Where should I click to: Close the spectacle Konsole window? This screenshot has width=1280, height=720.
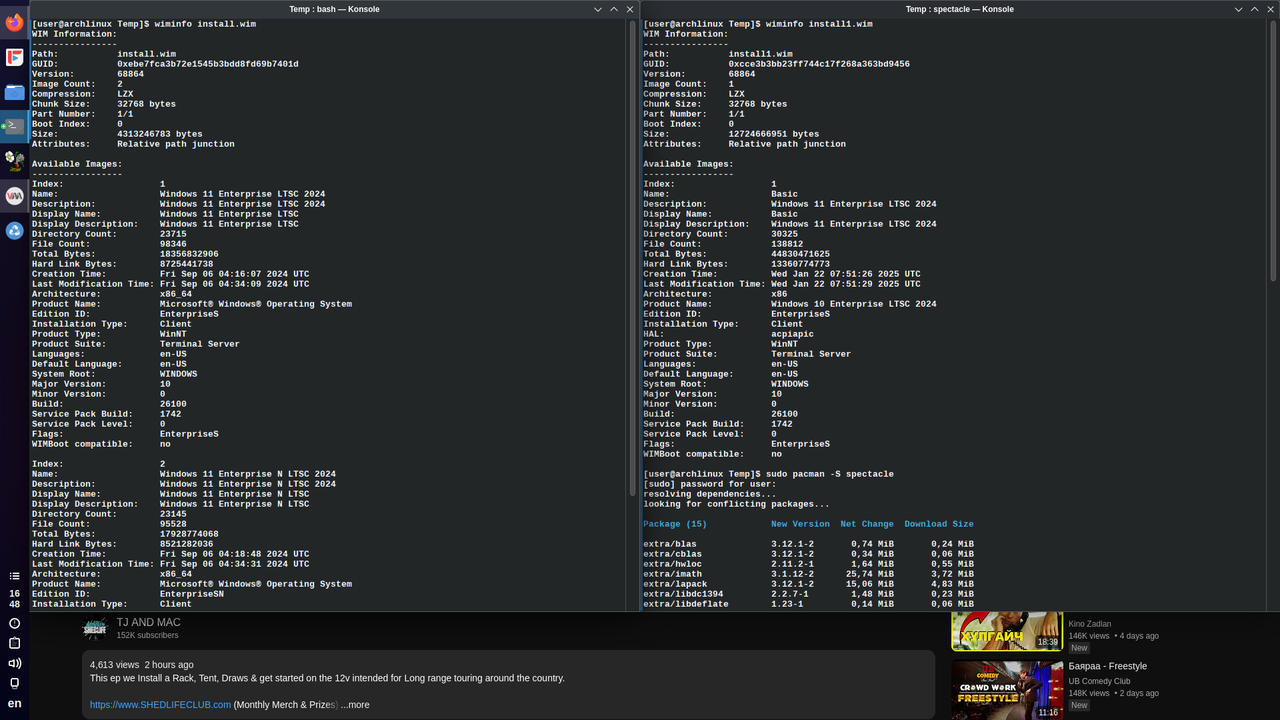[1271, 9]
